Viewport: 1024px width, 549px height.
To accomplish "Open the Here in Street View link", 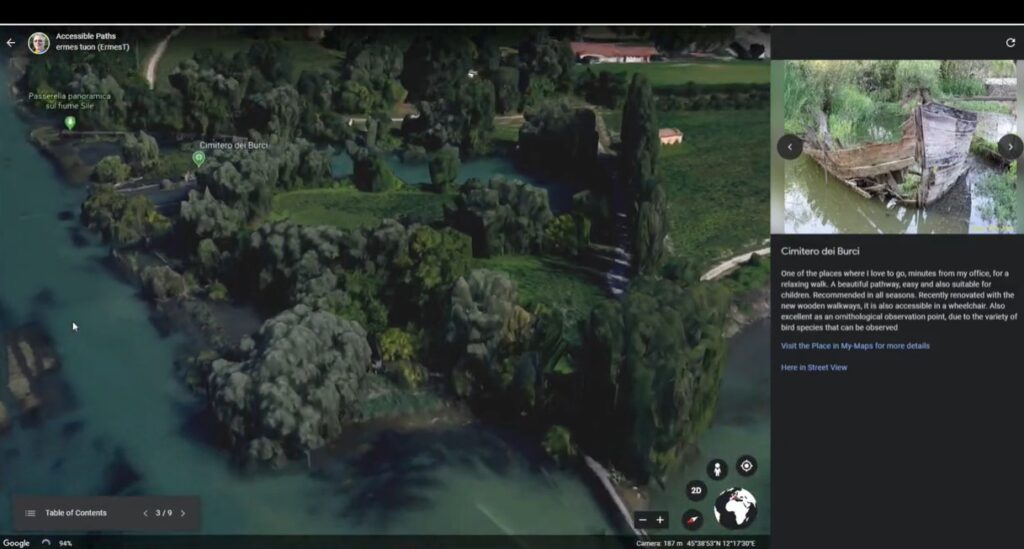I will pyautogui.click(x=814, y=368).
